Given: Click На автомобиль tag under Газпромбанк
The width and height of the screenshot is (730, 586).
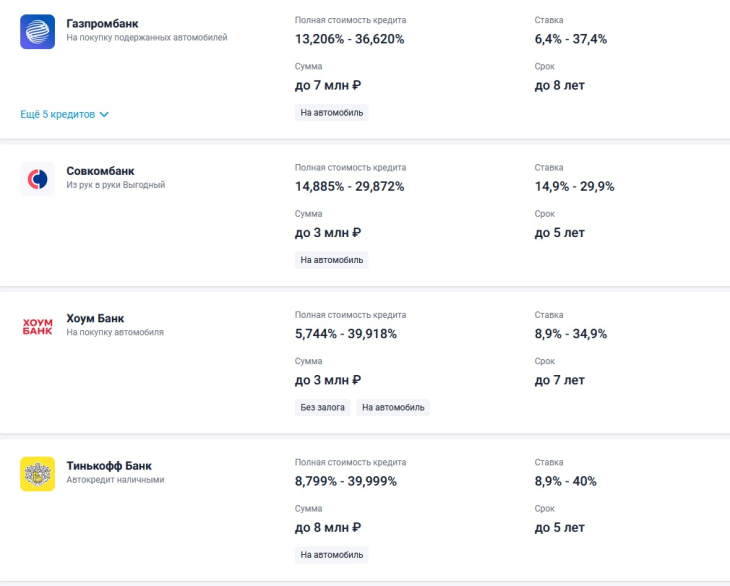Looking at the screenshot, I should pos(331,113).
